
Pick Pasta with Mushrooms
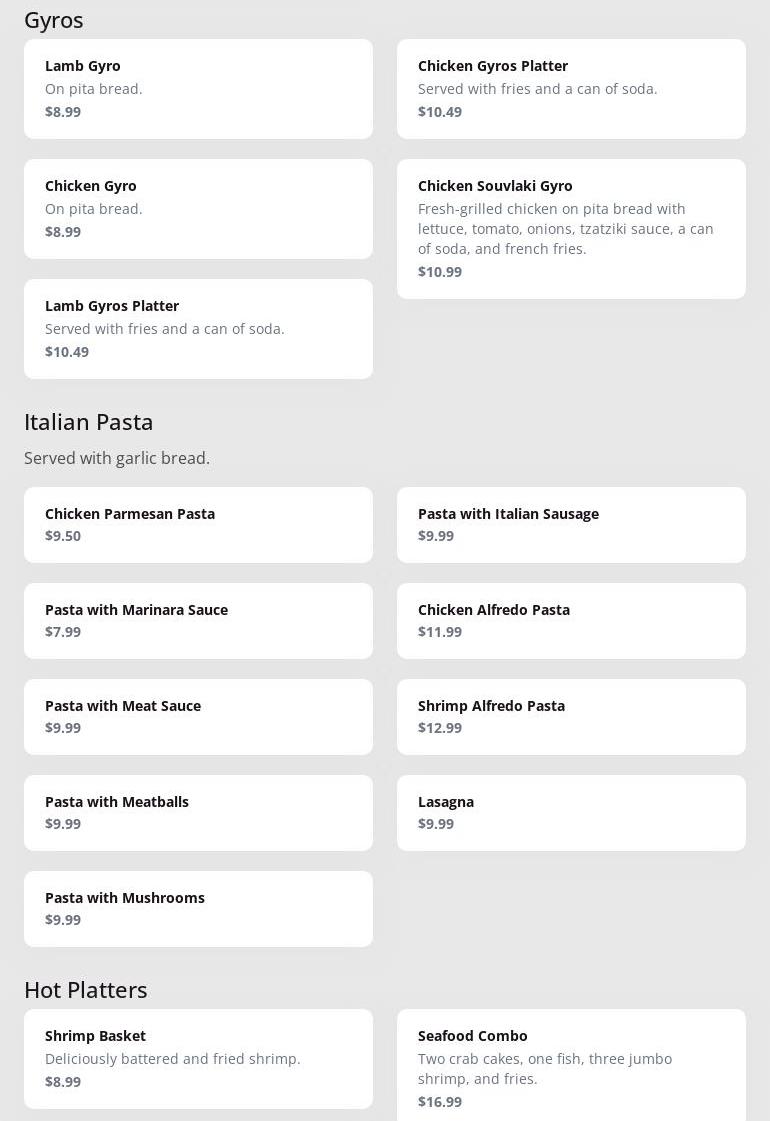(198, 909)
